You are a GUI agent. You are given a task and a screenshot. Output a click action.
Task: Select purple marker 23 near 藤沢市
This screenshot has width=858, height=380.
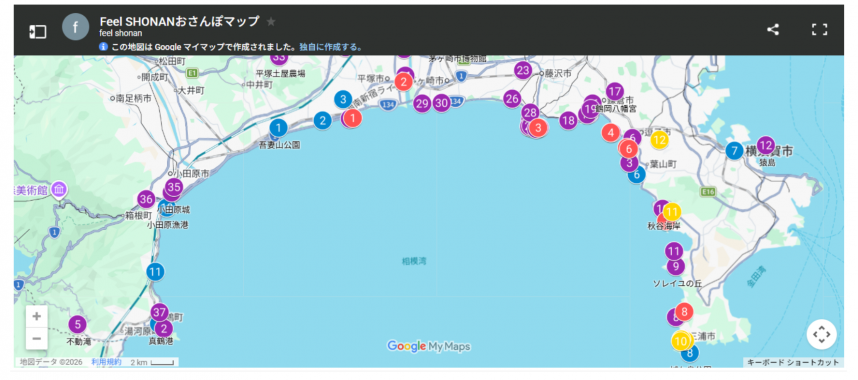pyautogui.click(x=523, y=70)
